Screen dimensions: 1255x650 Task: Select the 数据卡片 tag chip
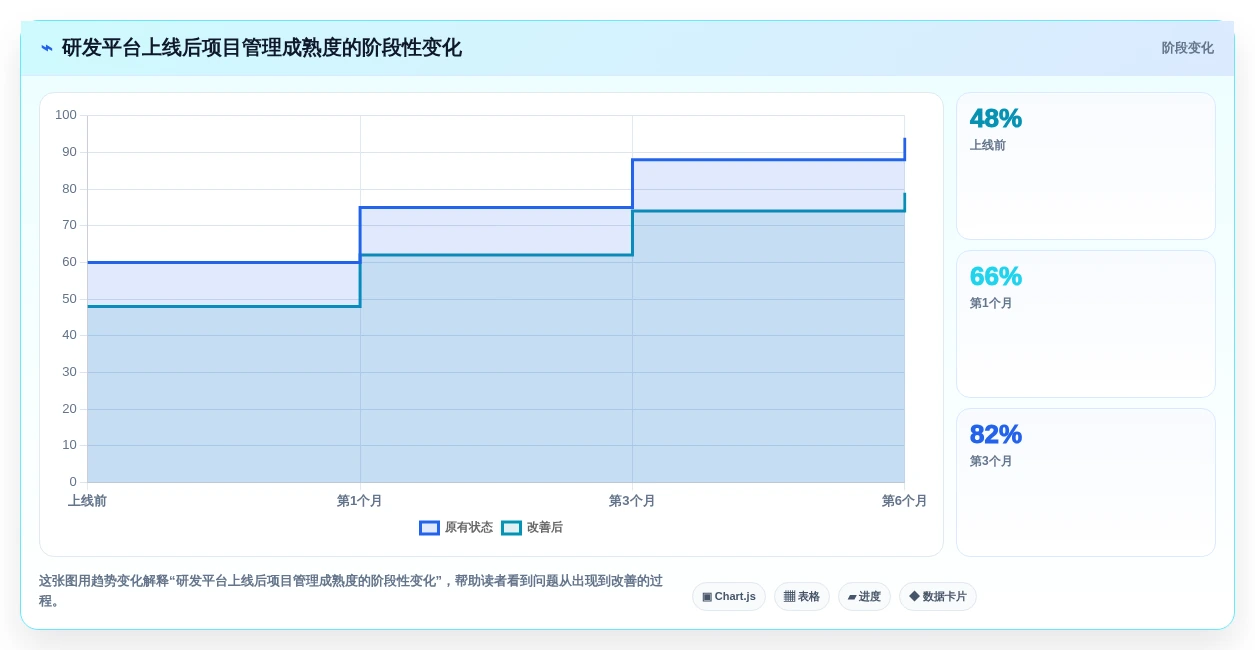click(x=938, y=597)
